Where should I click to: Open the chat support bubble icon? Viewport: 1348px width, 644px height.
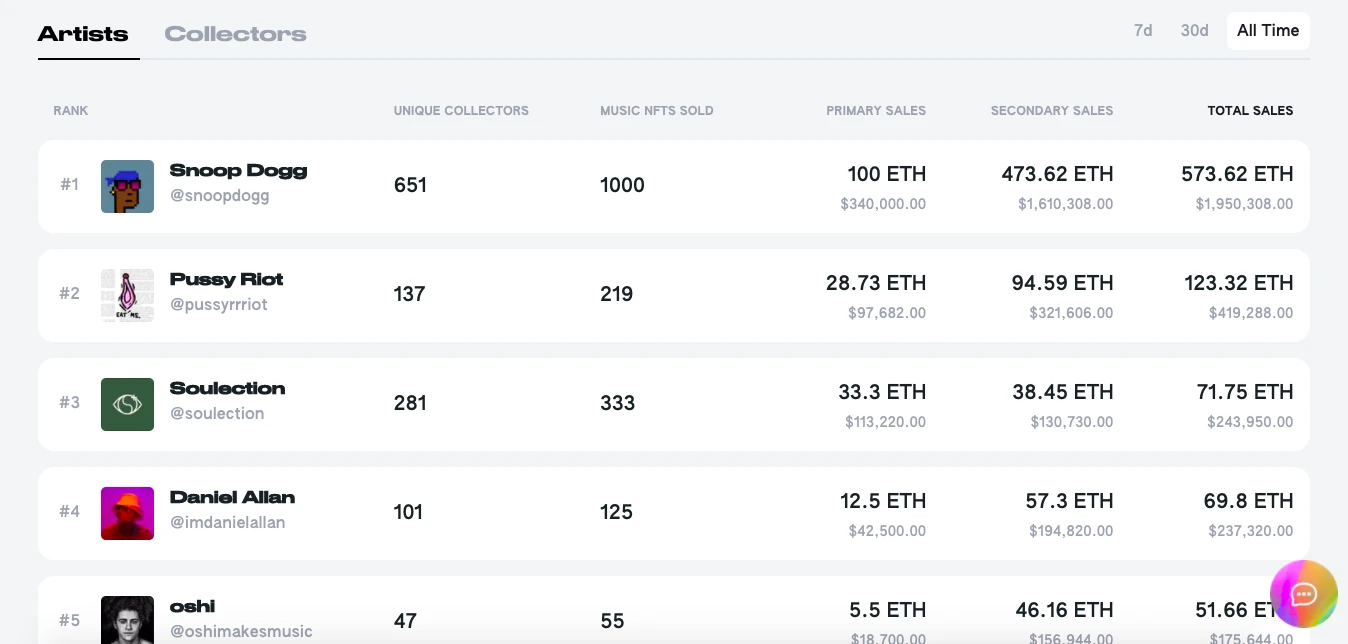(x=1303, y=594)
